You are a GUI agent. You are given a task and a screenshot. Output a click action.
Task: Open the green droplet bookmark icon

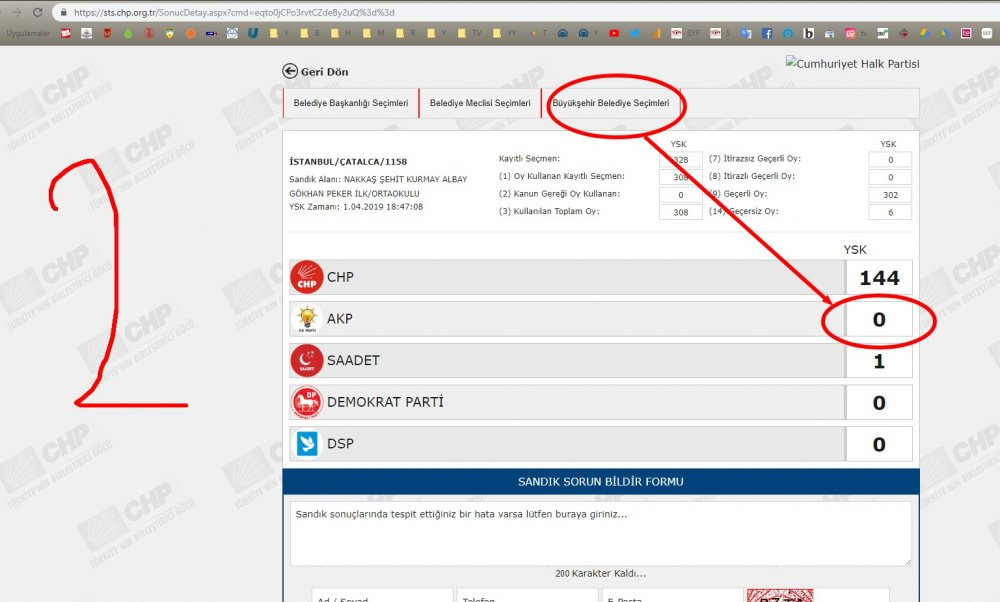128,33
